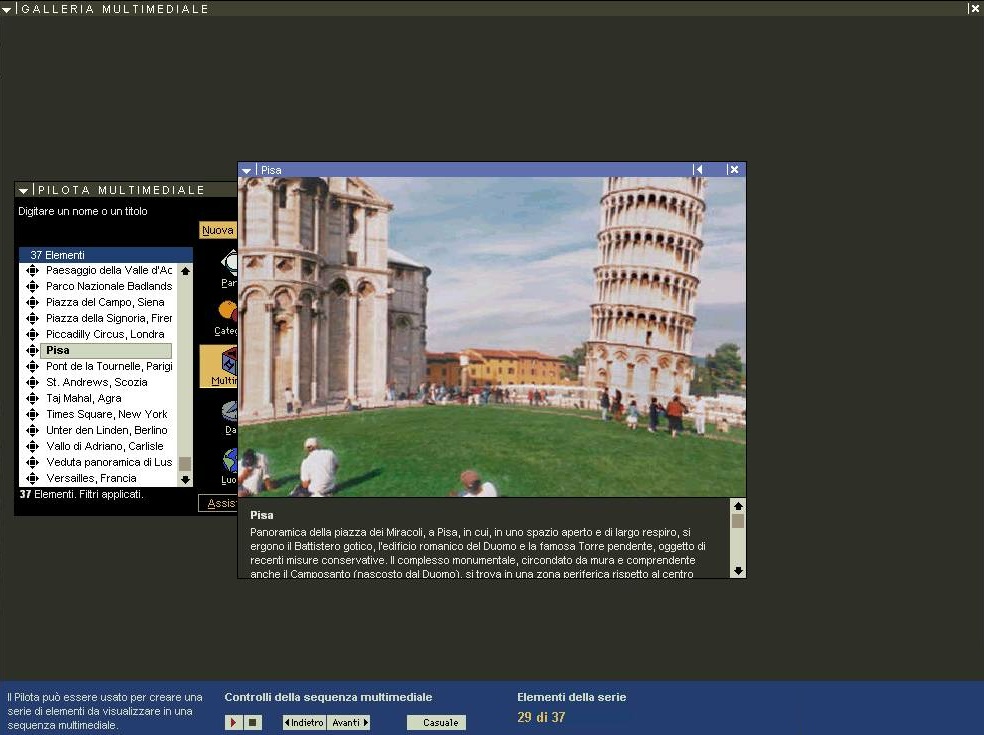The width and height of the screenshot is (984, 735).
Task: Select the Categorie filter icon
Action: [227, 315]
